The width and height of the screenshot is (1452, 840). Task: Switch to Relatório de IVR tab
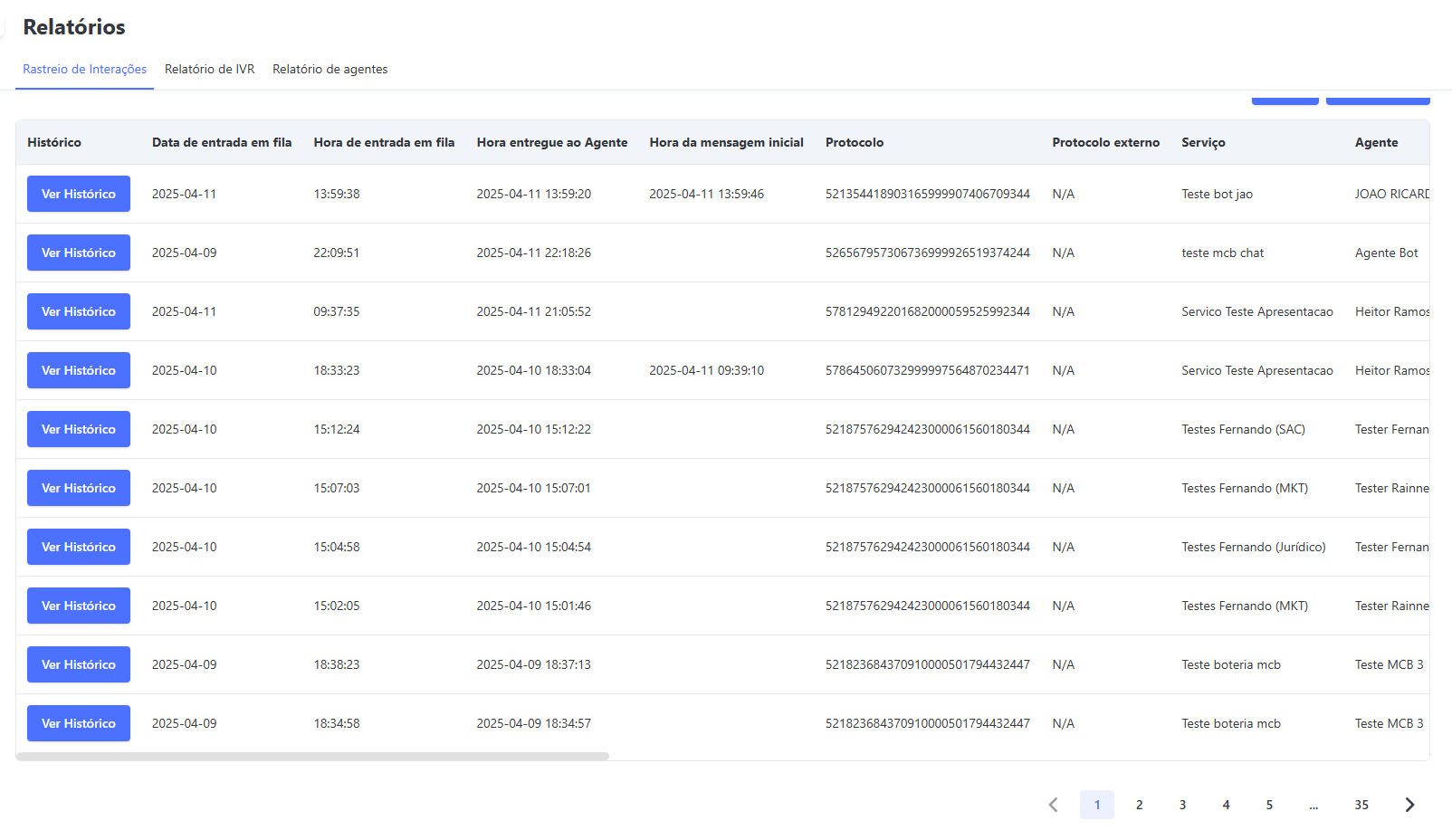(209, 69)
